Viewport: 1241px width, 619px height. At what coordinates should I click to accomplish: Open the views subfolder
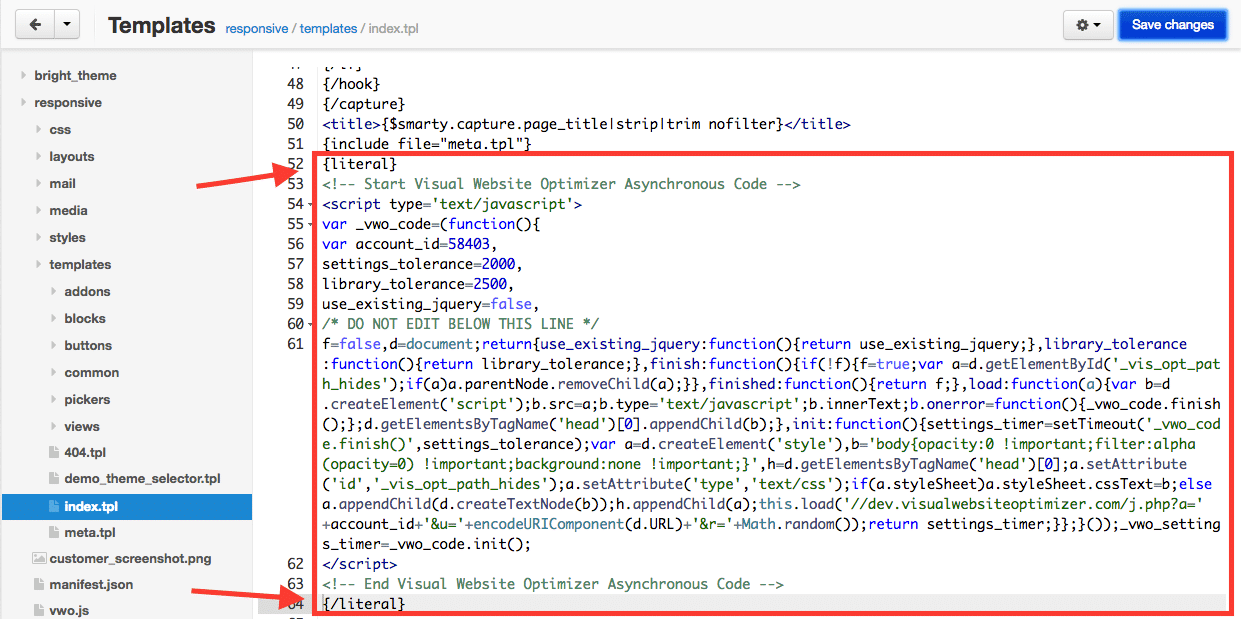pos(82,427)
